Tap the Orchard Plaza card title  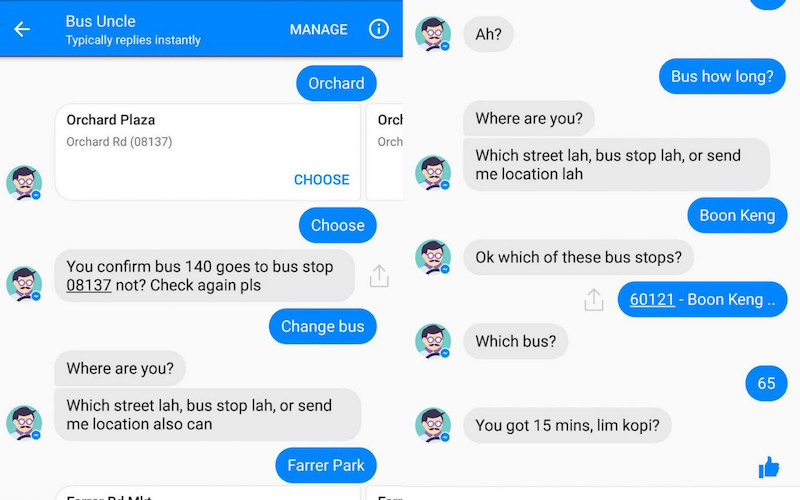tap(111, 120)
